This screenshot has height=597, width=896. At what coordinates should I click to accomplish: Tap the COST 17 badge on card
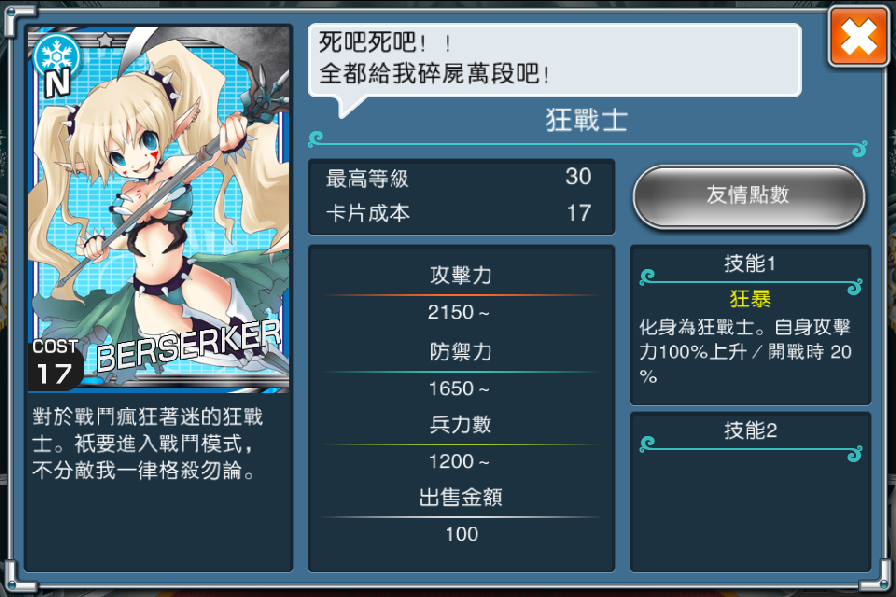(x=55, y=365)
